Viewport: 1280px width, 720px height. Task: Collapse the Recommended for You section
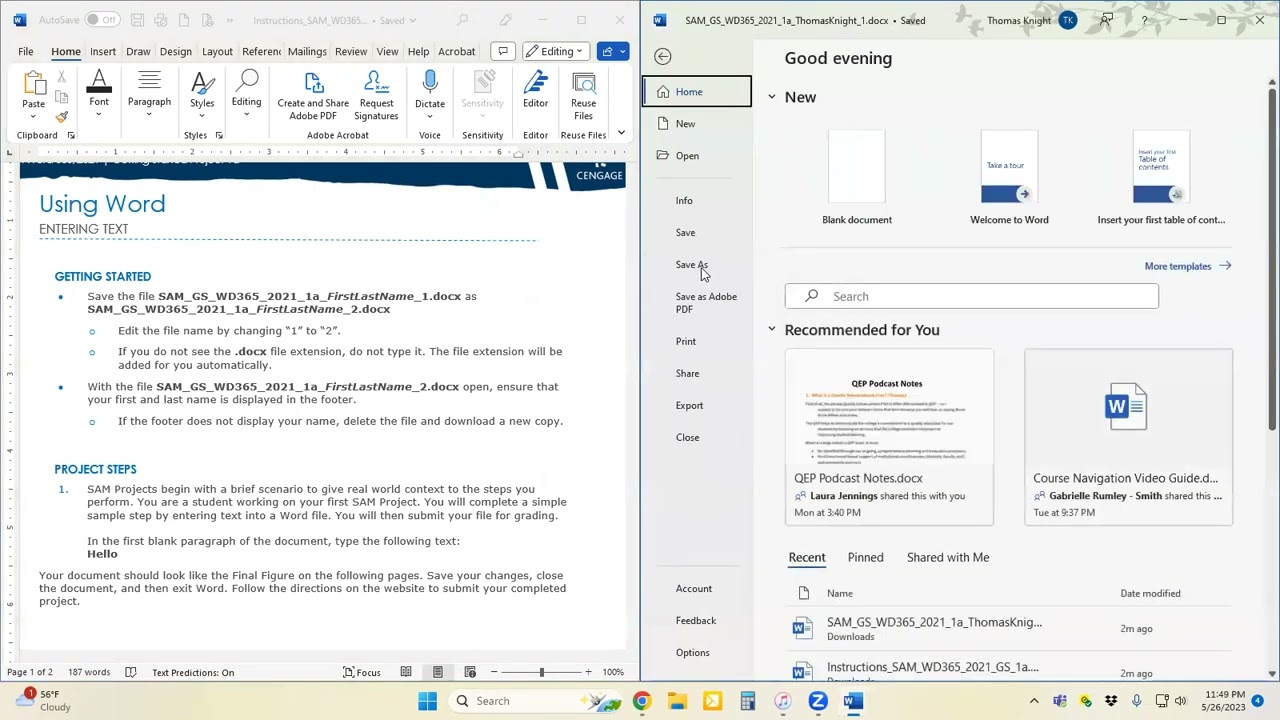tap(772, 330)
